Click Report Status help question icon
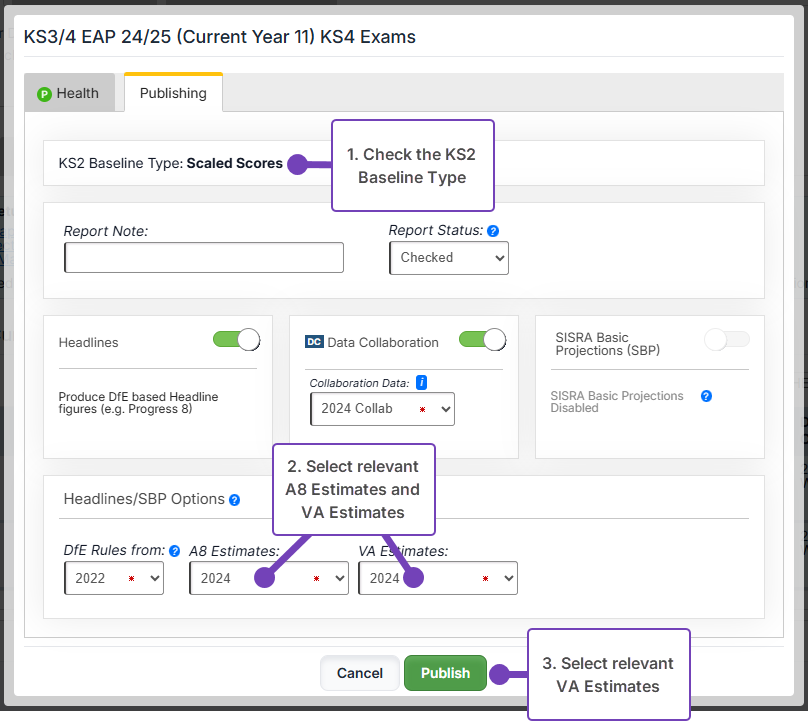808x723 pixels. pos(493,231)
